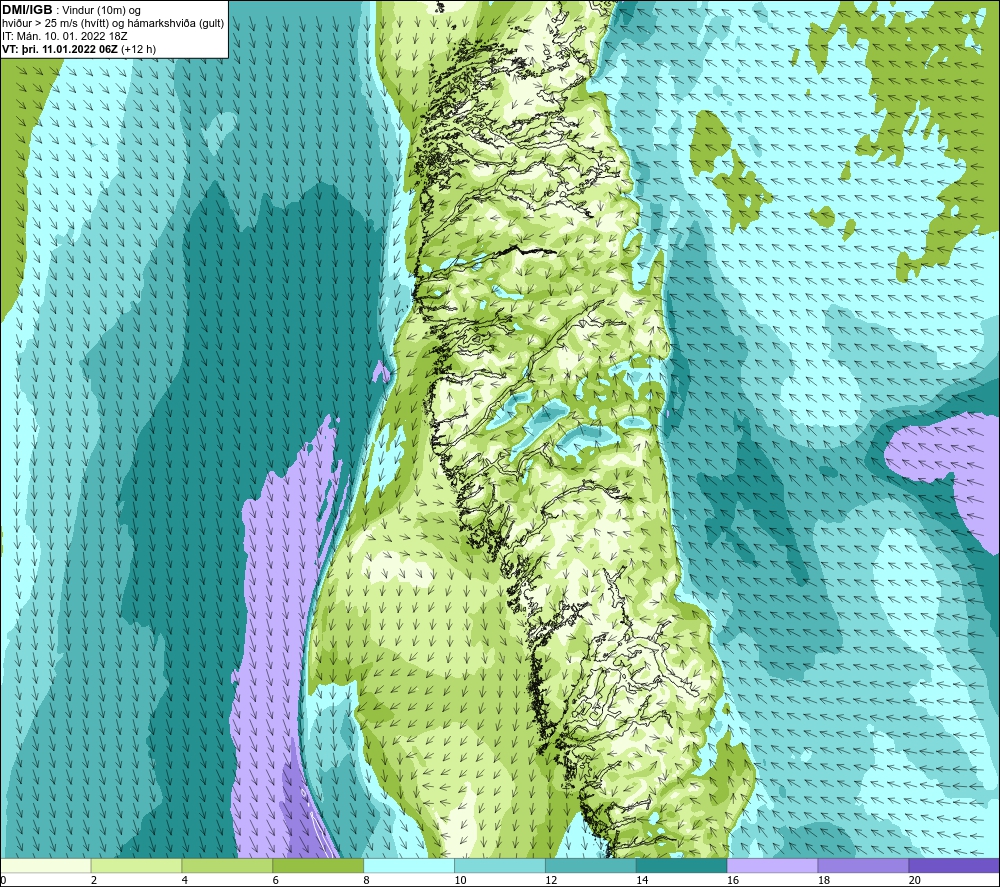Click the "8" scale label
Image resolution: width=1000 pixels, height=887 pixels.
pos(367,880)
